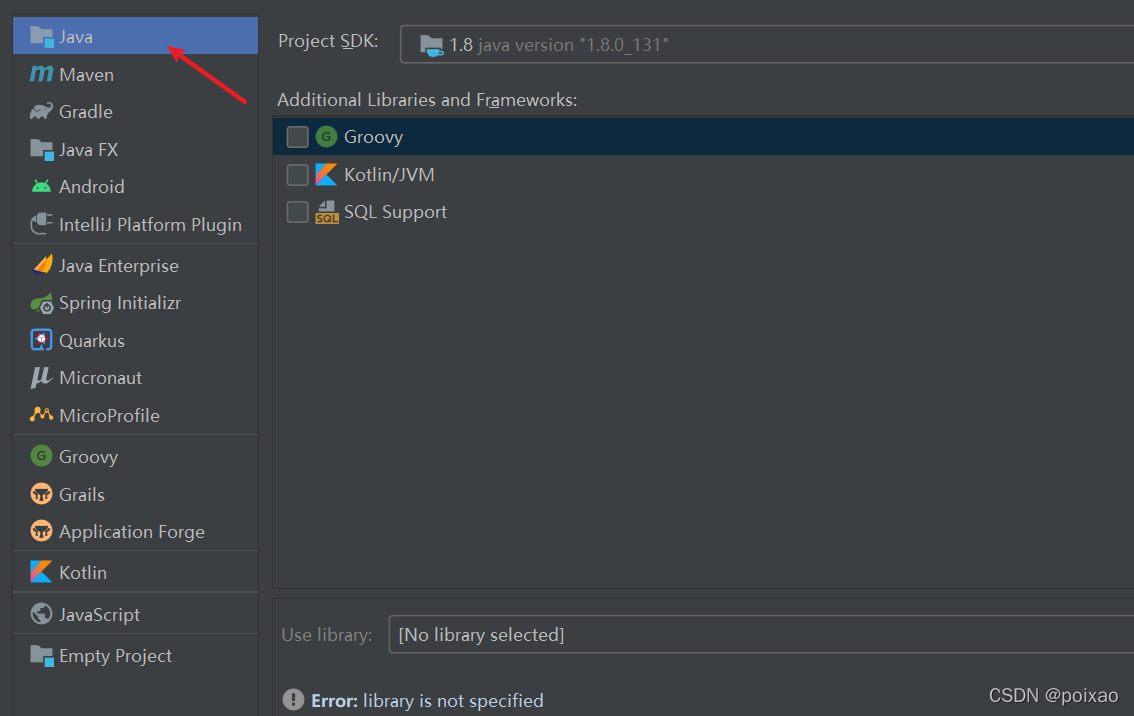This screenshot has height=716, width=1134.
Task: Click the Groovy icon in frameworks list
Action: pyautogui.click(x=326, y=136)
